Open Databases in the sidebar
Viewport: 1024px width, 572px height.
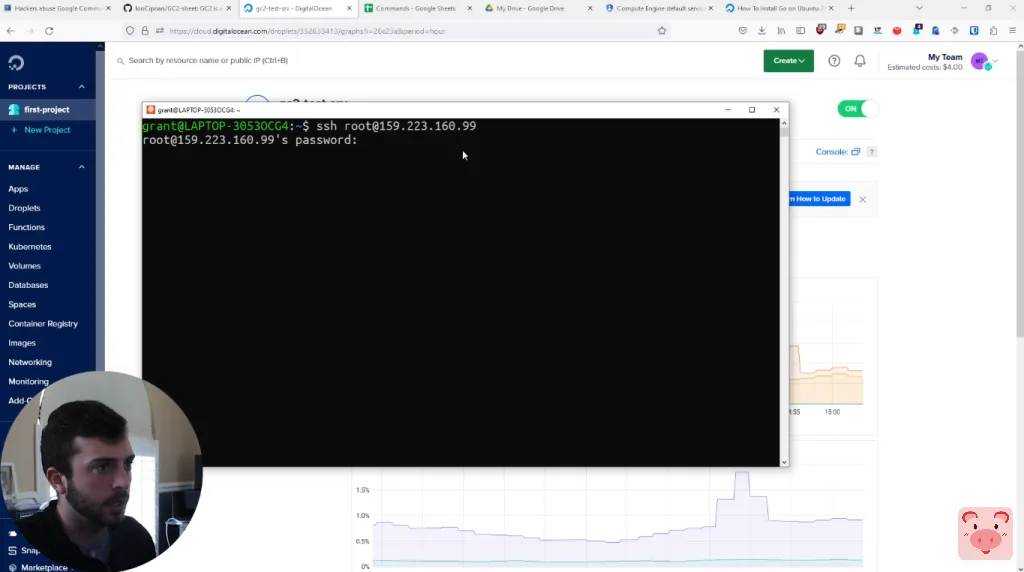point(28,285)
